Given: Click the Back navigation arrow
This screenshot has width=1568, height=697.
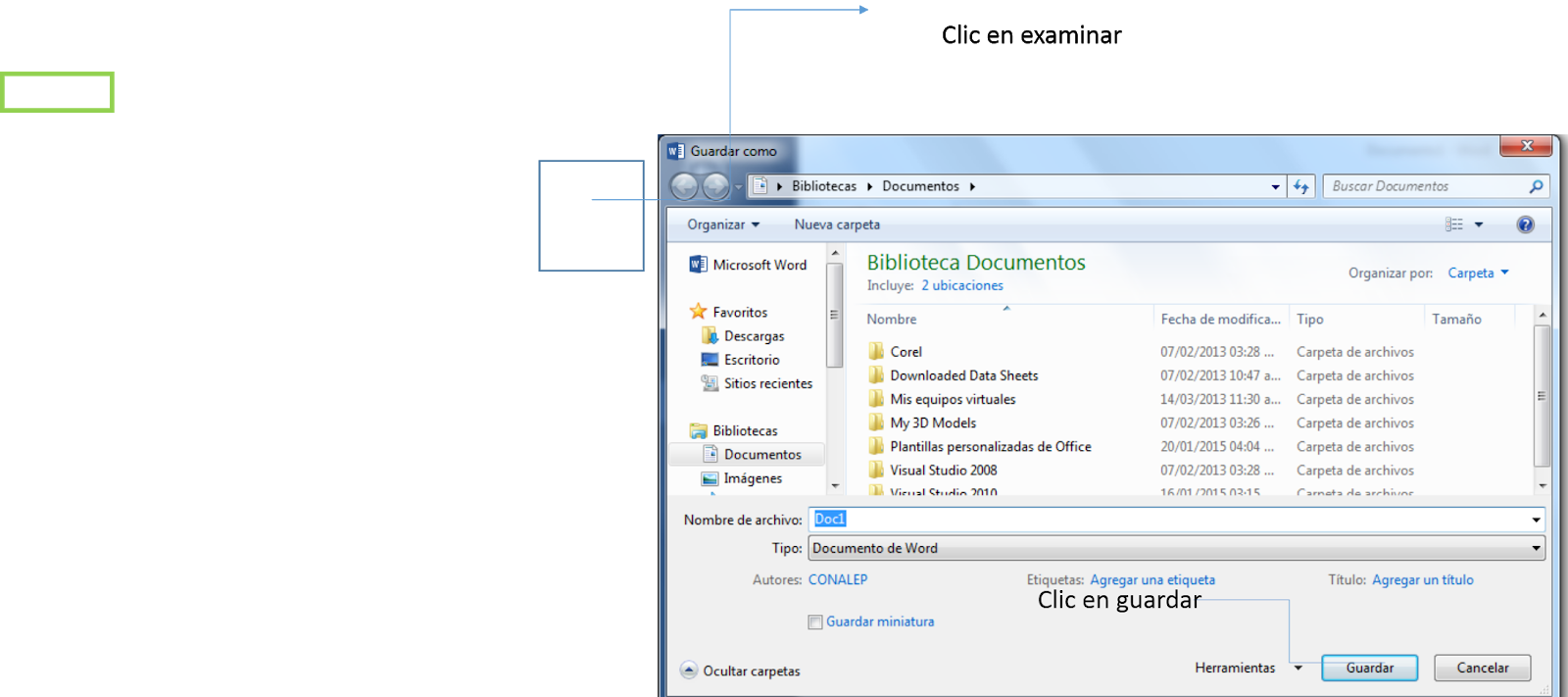Looking at the screenshot, I should point(685,186).
